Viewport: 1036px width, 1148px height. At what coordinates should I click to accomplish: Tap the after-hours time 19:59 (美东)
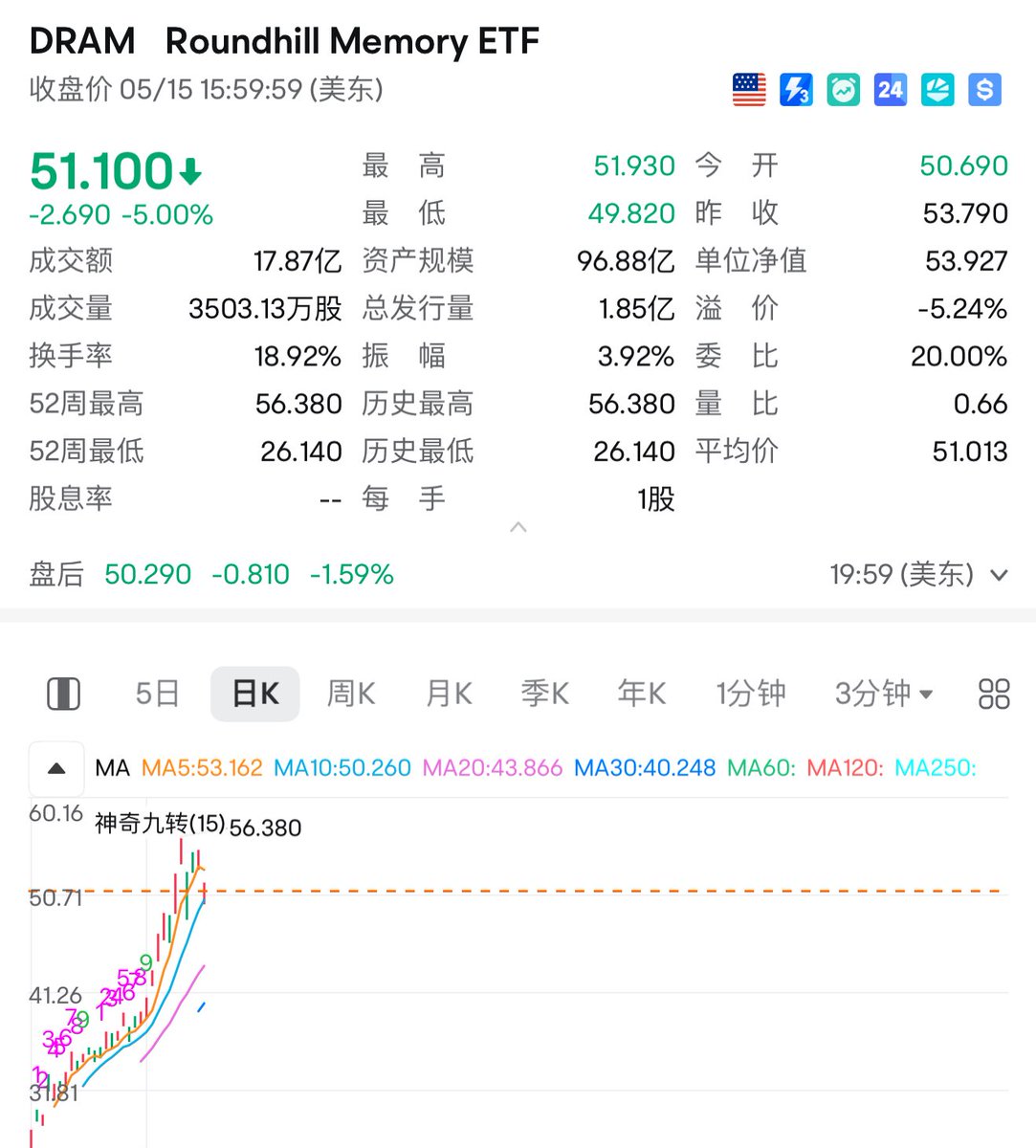901,574
